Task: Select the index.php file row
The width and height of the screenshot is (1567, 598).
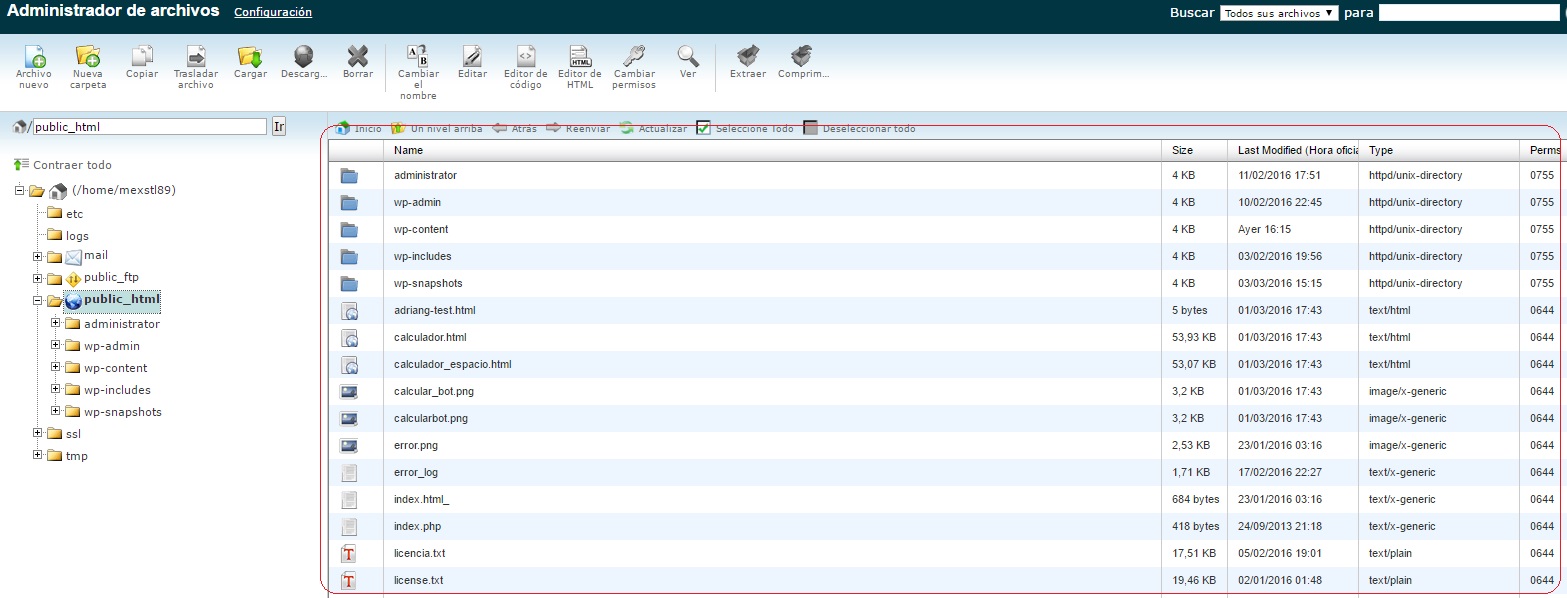Action: coord(947,526)
